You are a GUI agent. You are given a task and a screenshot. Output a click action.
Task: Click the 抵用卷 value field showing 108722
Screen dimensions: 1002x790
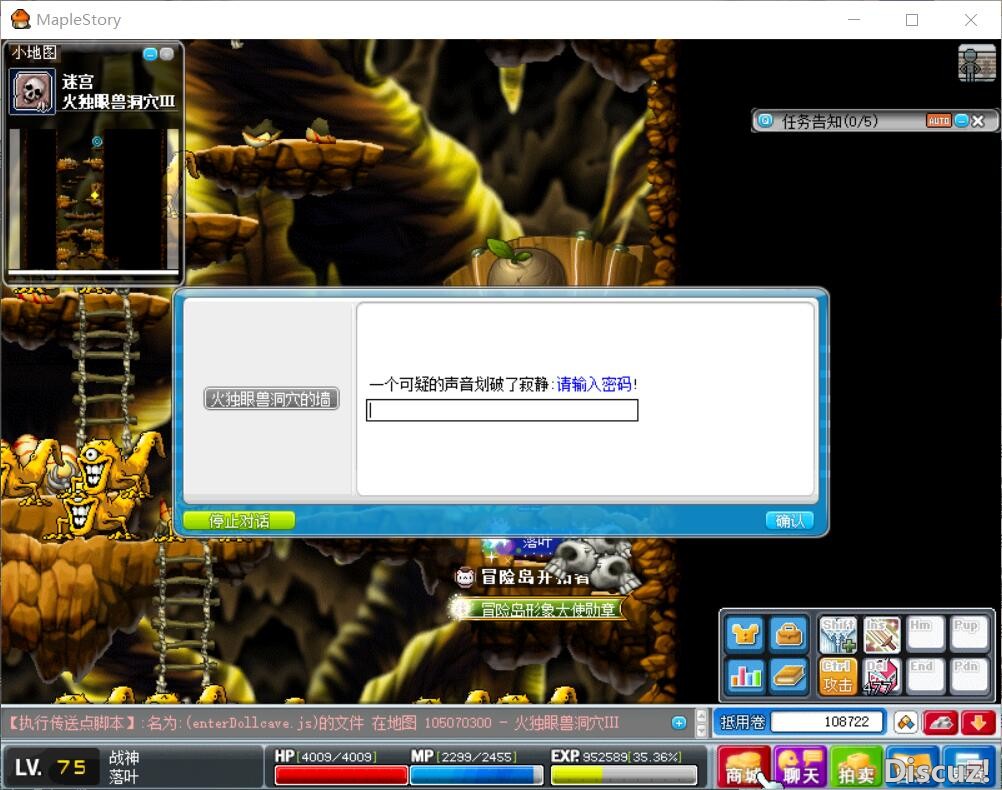828,722
